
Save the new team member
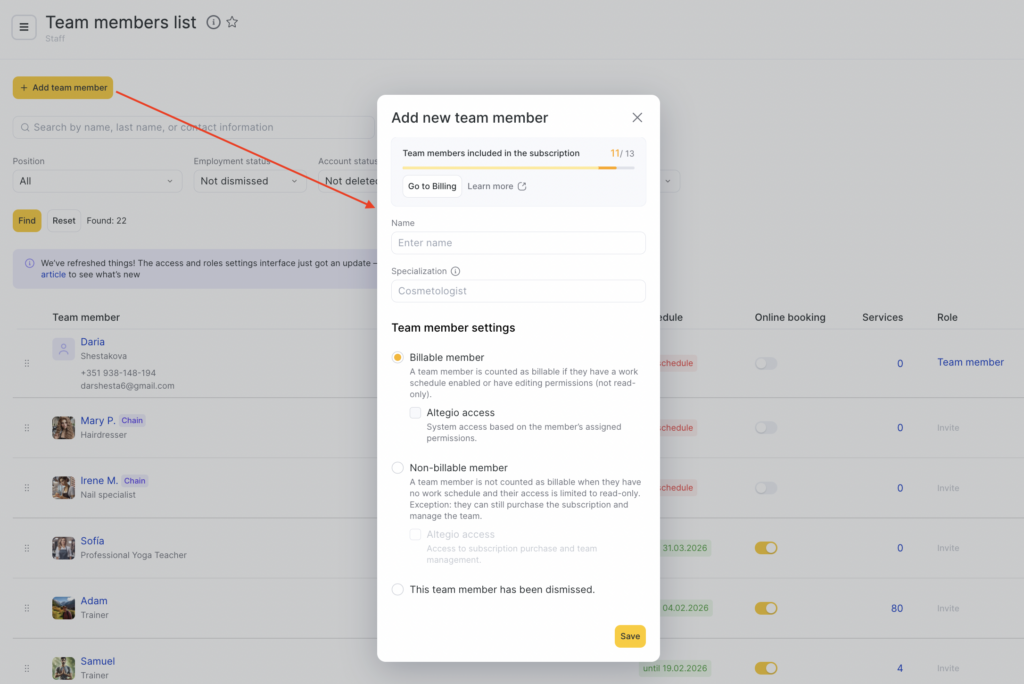coord(629,636)
